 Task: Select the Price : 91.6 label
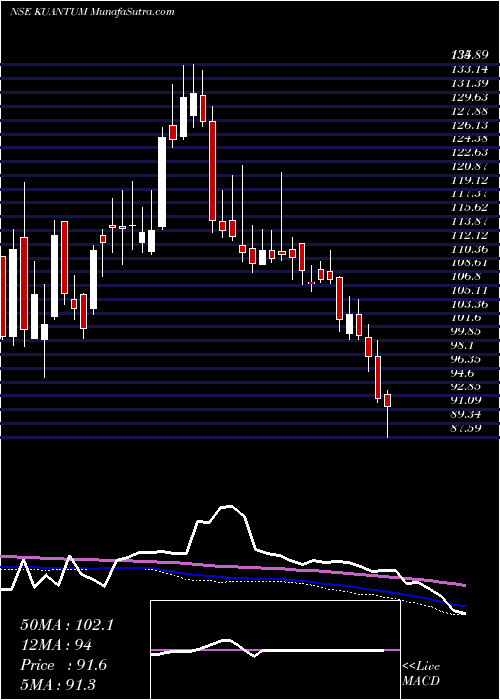pyautogui.click(x=63, y=665)
